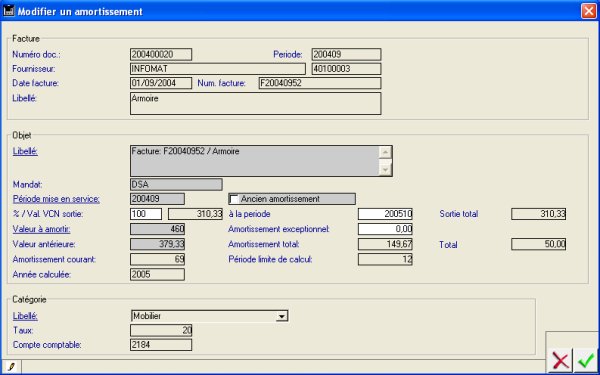
Task: Toggle the Ancien amortissement checkbox
Action: coord(234,199)
